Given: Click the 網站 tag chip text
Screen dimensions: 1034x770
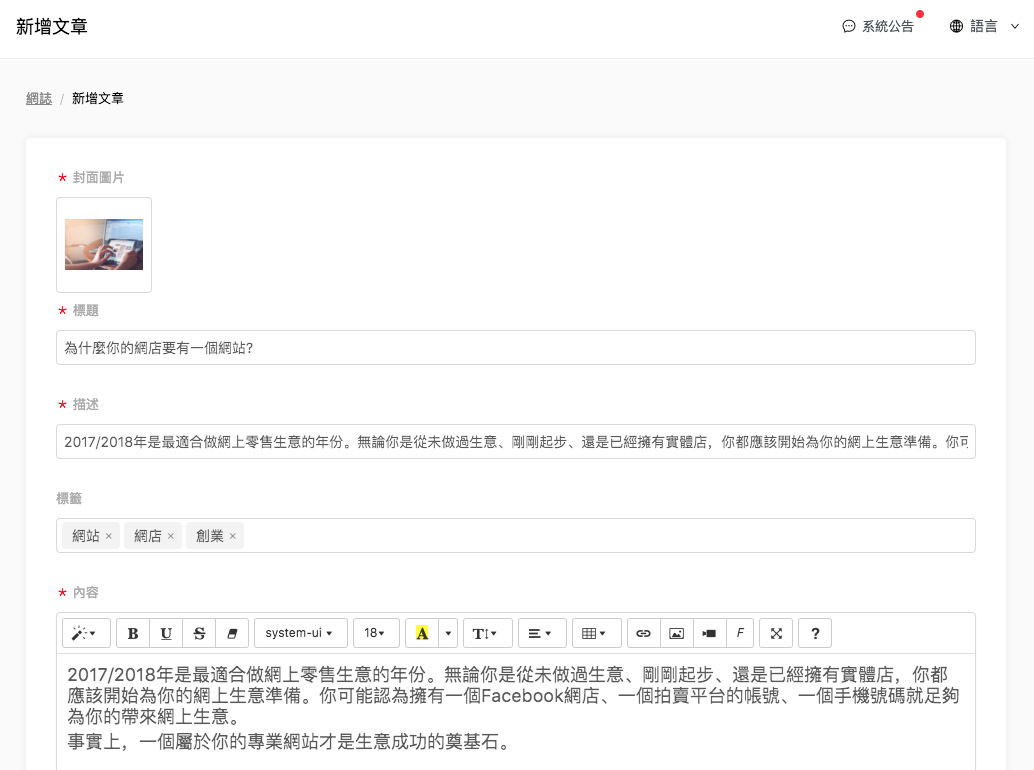Looking at the screenshot, I should click(86, 536).
